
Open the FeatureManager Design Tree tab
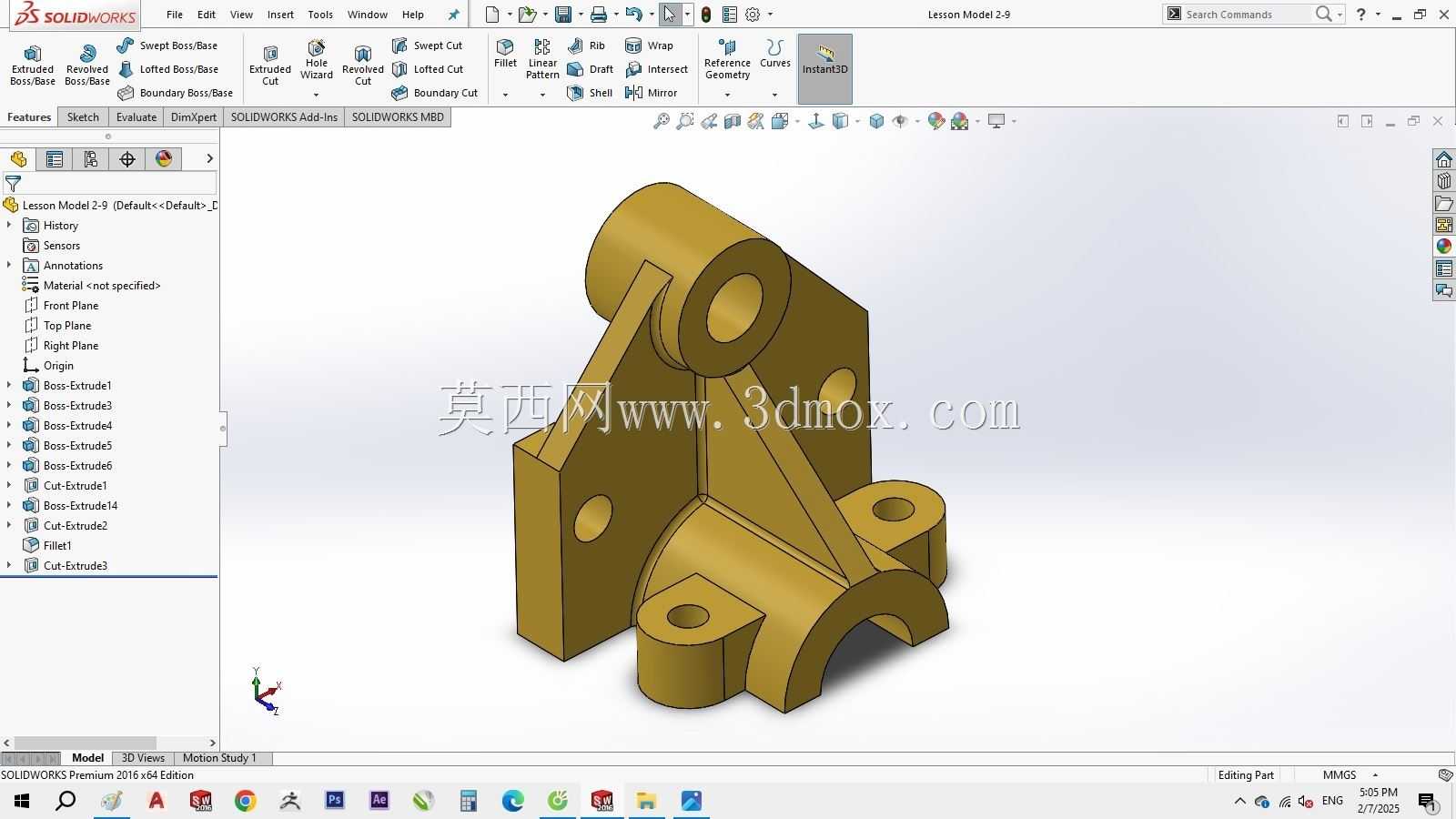click(x=18, y=159)
